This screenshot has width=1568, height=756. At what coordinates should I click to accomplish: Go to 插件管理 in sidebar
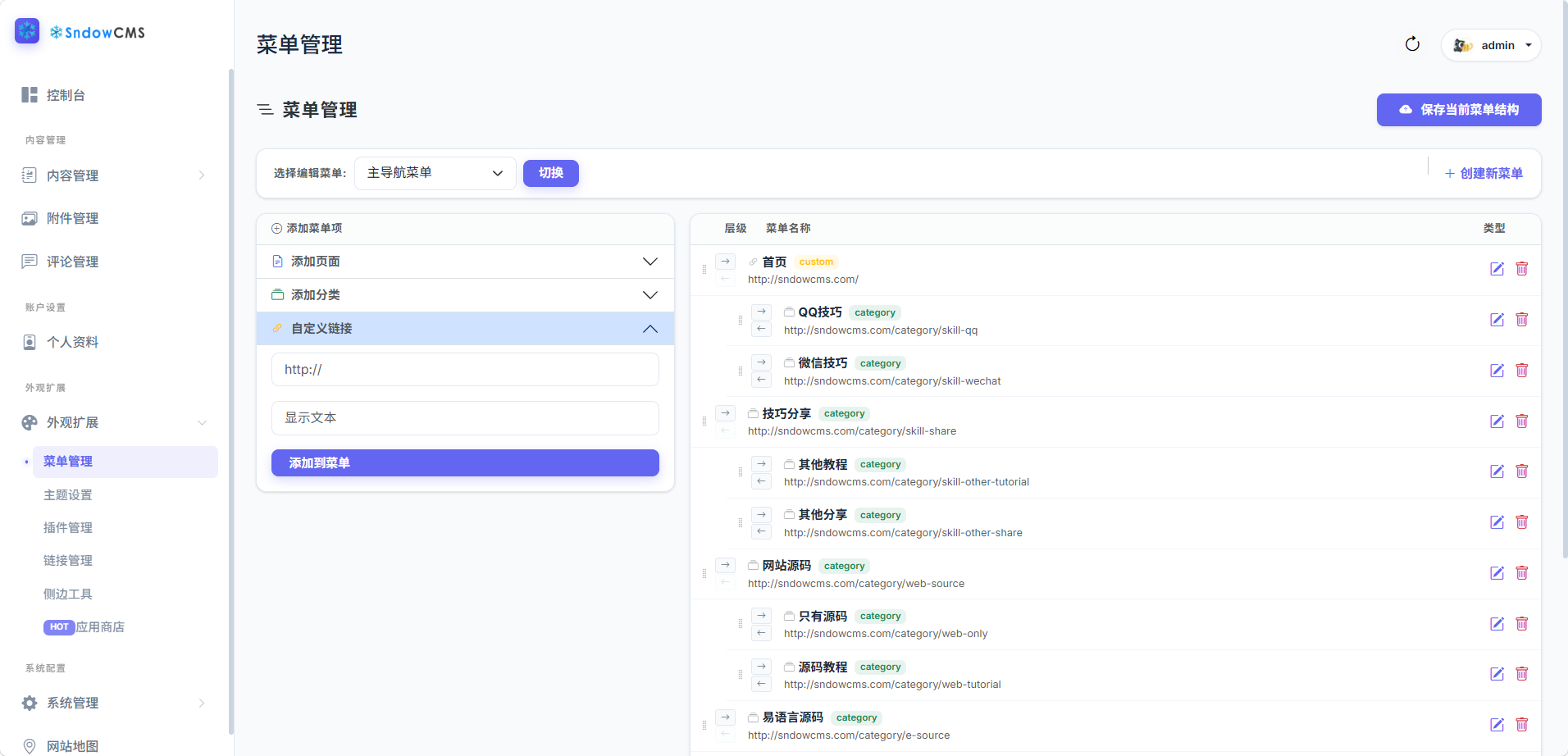coord(68,528)
